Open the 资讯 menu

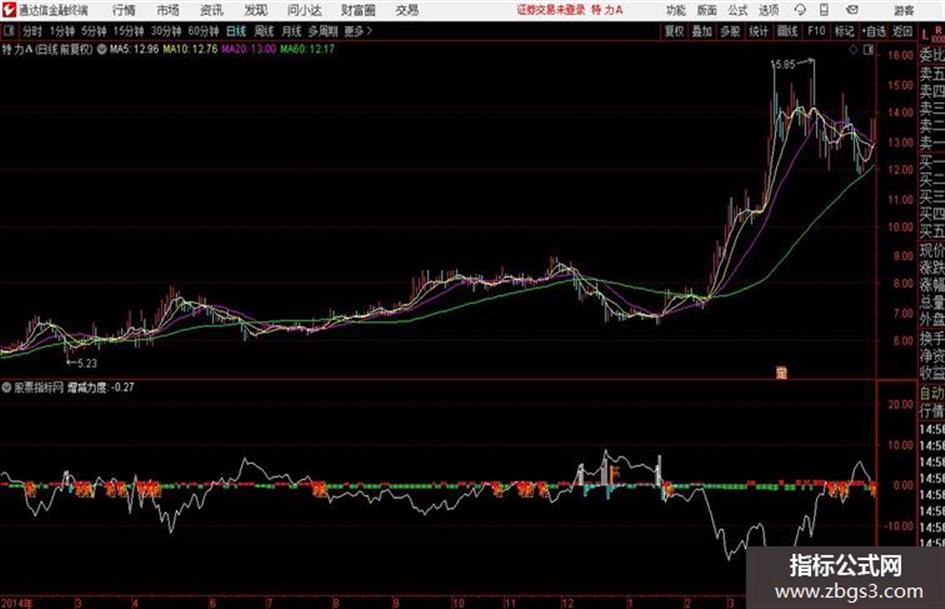[212, 10]
